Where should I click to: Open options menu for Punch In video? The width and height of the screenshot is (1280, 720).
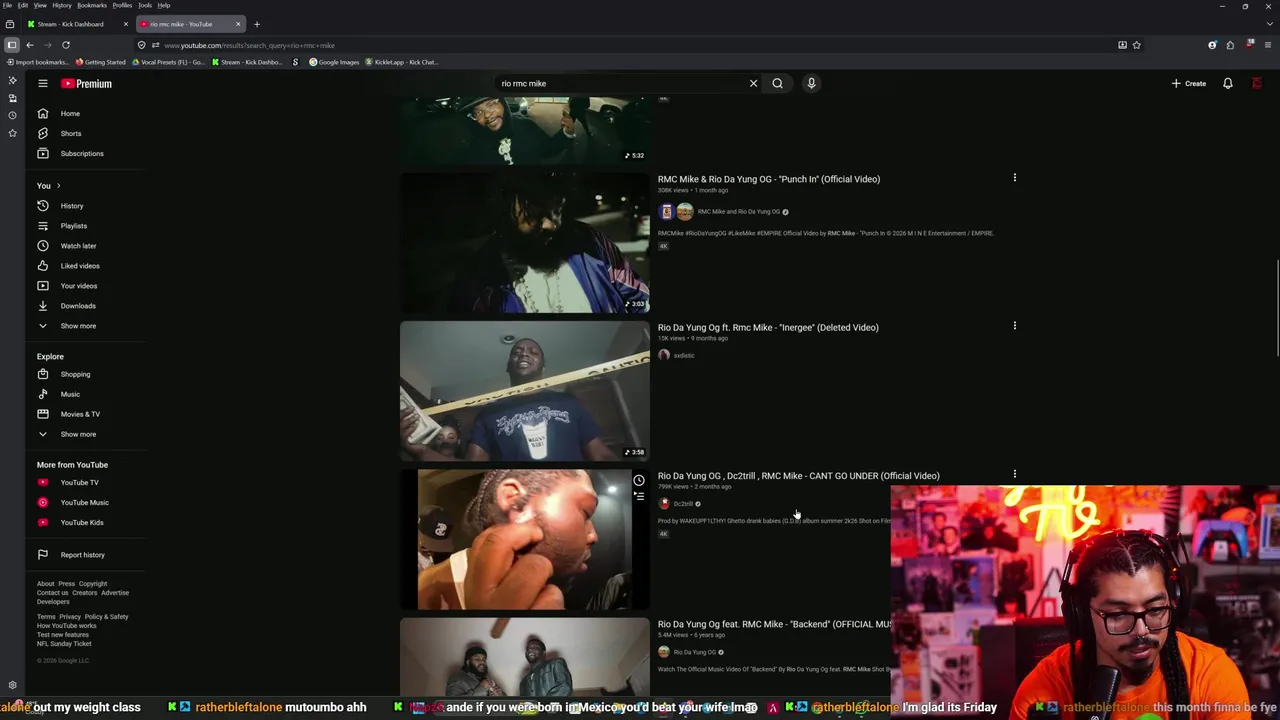pyautogui.click(x=1014, y=178)
